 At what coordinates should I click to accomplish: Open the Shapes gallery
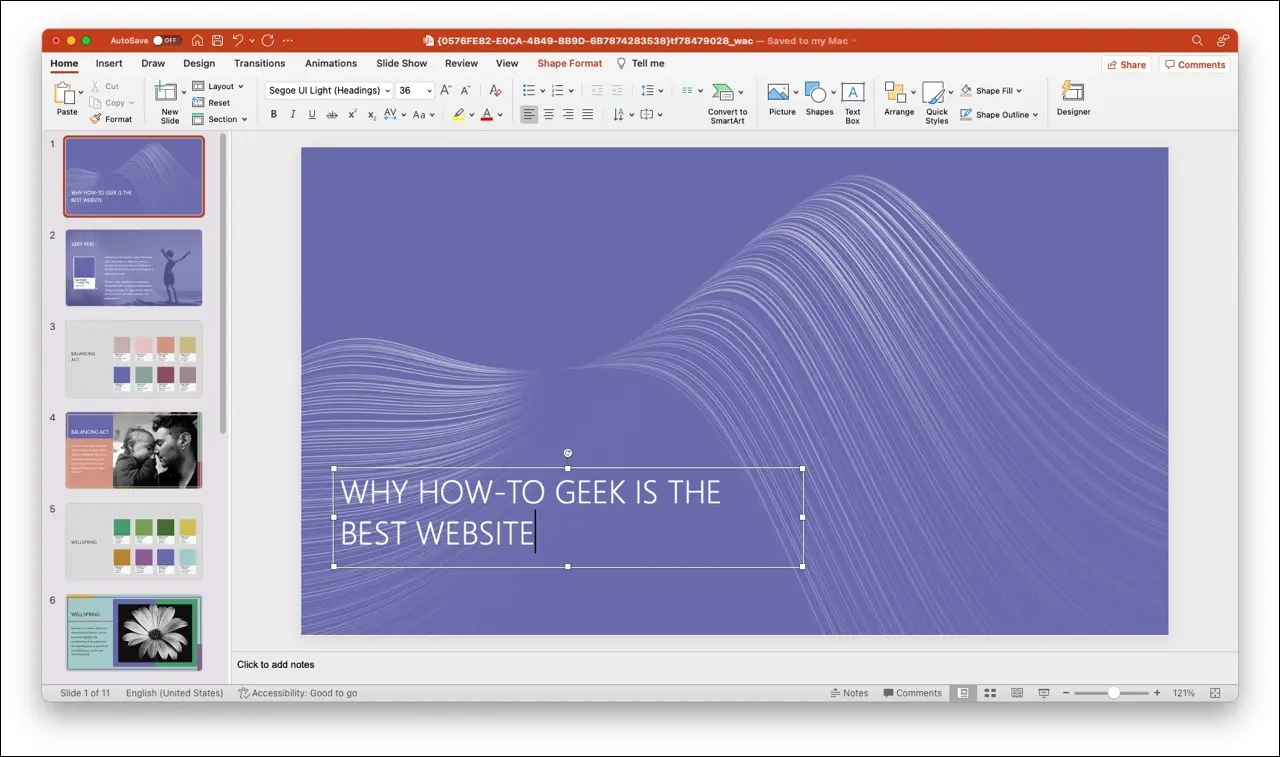(819, 99)
